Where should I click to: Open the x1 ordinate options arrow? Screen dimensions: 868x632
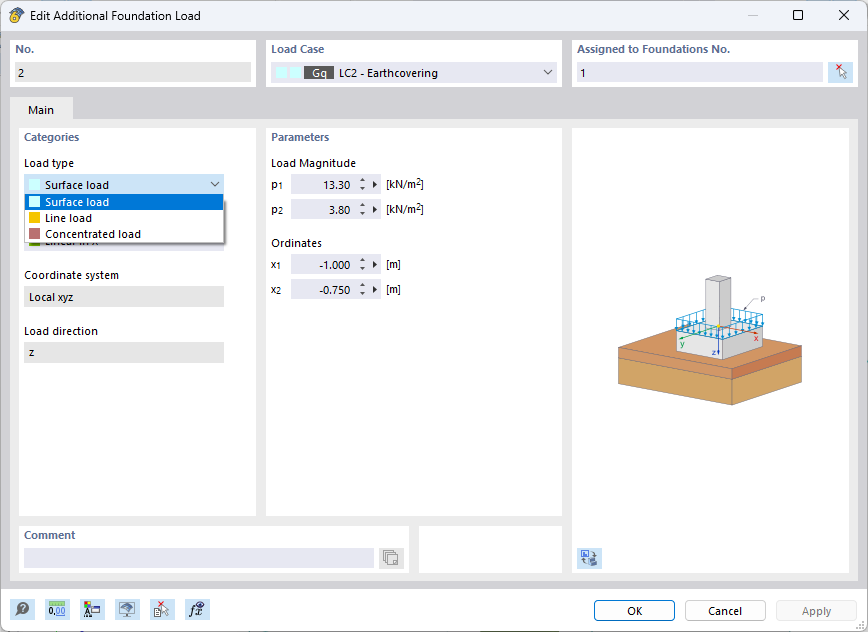coord(375,265)
